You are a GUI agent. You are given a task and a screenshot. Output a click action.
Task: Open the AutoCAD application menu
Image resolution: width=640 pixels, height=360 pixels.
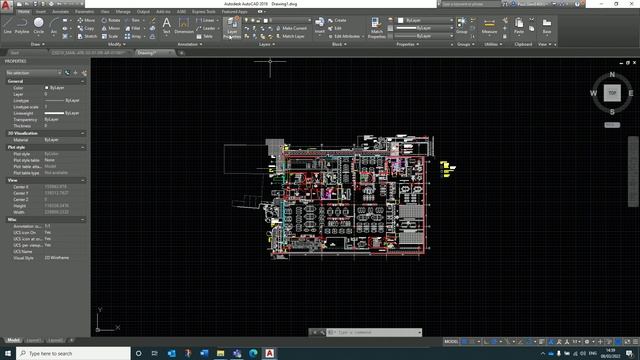(6, 6)
